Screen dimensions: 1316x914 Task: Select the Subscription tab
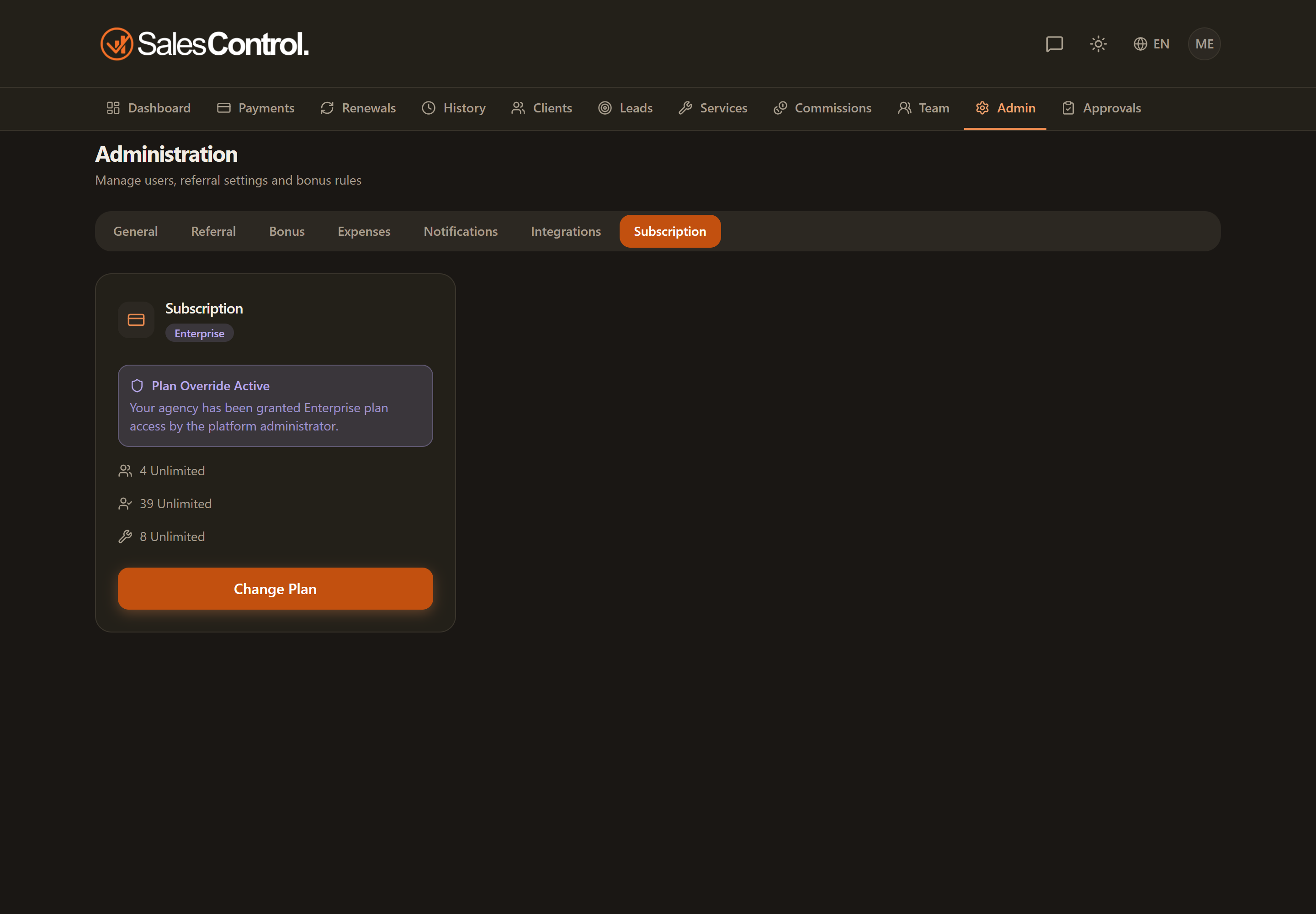pos(669,231)
